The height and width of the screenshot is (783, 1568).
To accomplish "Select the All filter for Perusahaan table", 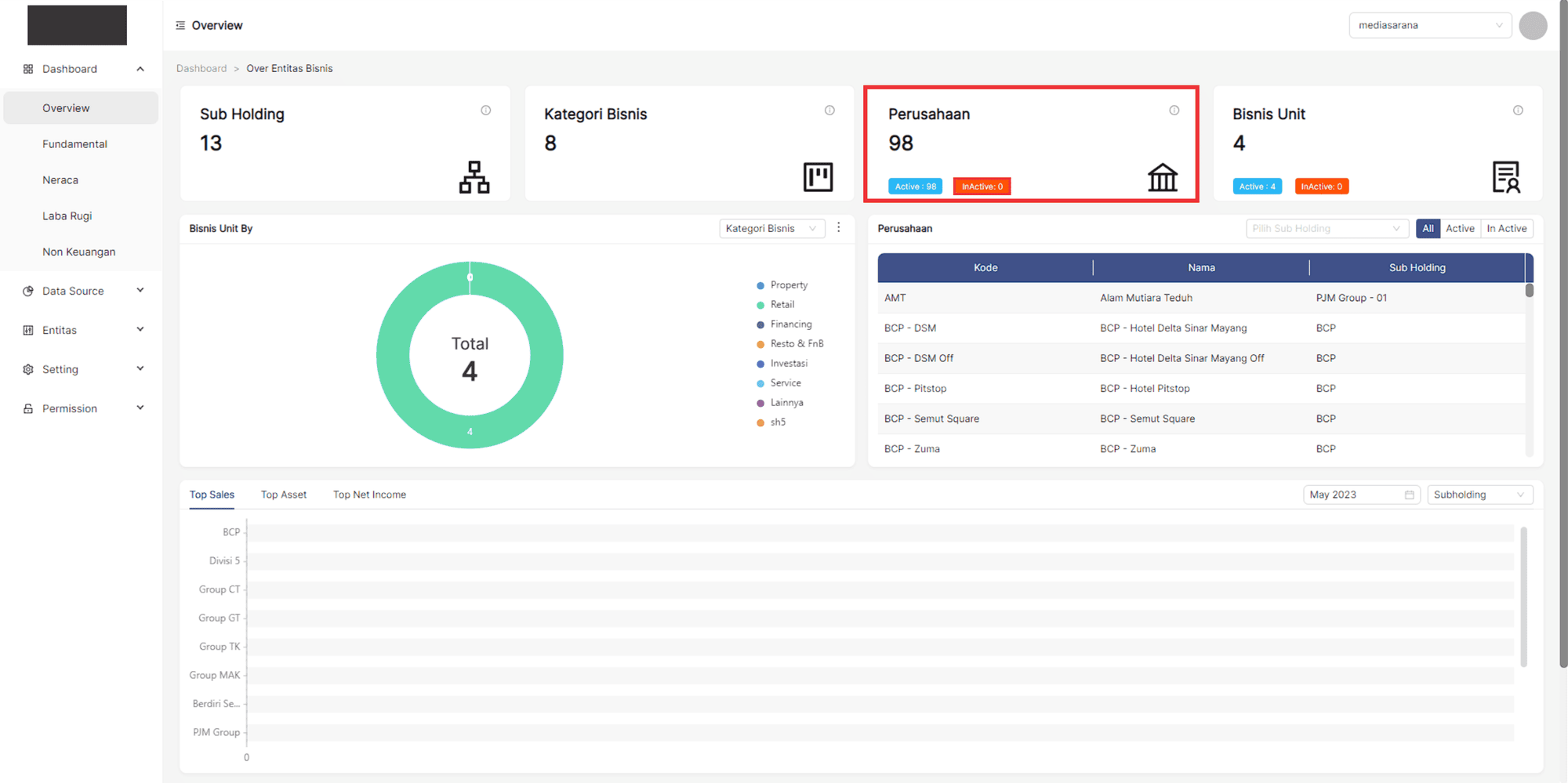I will pos(1428,229).
